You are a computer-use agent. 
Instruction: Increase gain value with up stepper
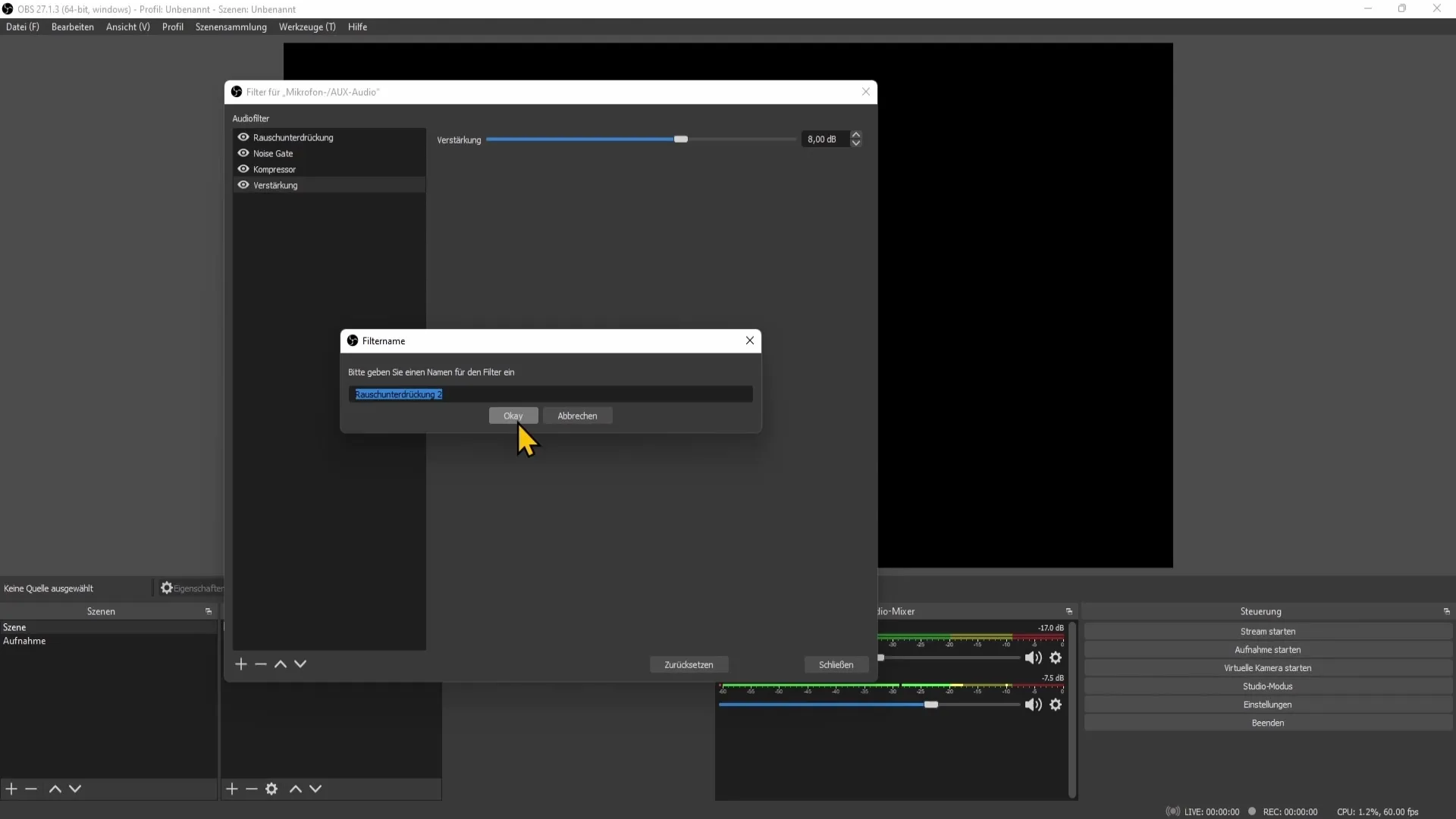tap(856, 135)
